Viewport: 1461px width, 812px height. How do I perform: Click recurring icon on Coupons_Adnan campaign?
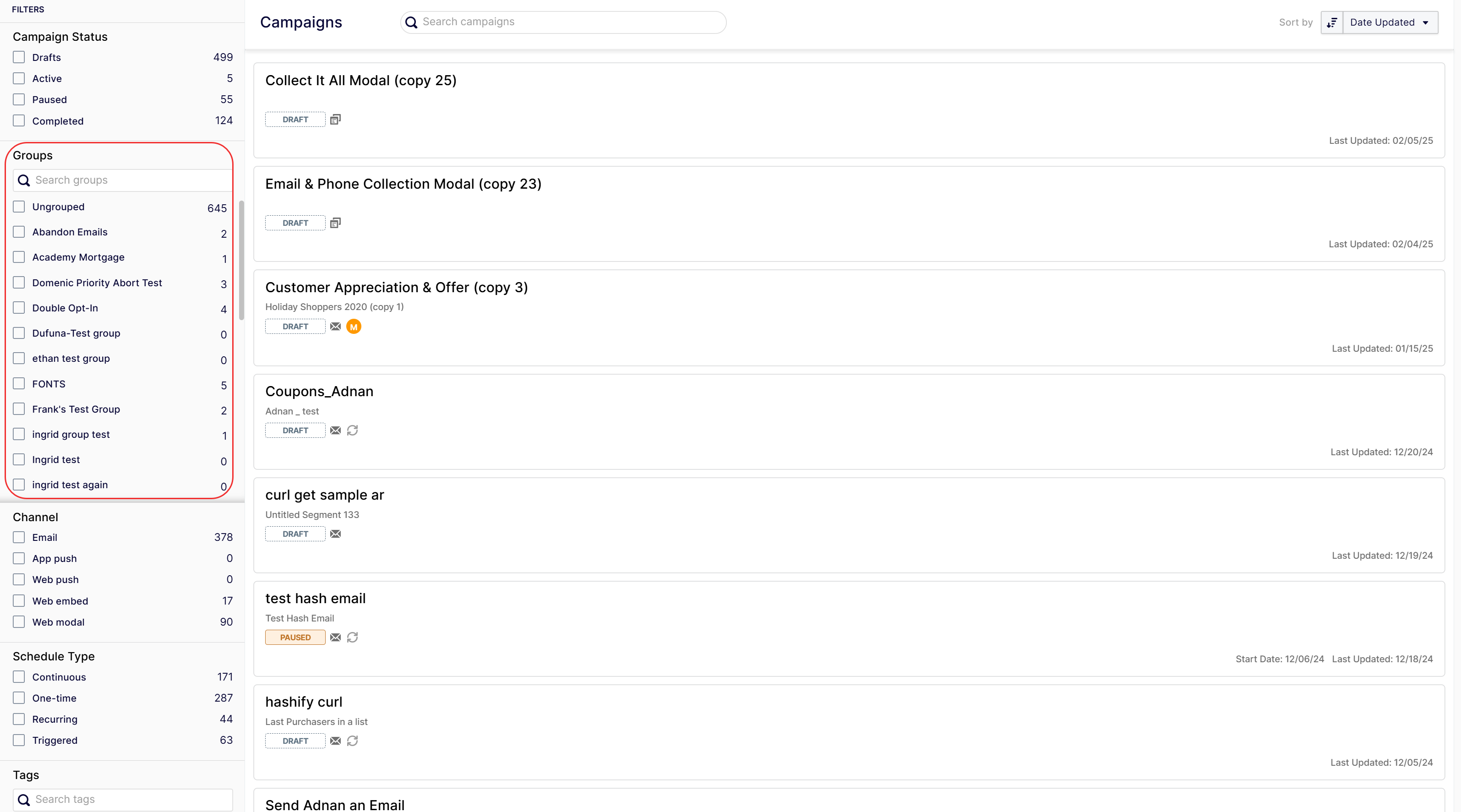point(352,431)
